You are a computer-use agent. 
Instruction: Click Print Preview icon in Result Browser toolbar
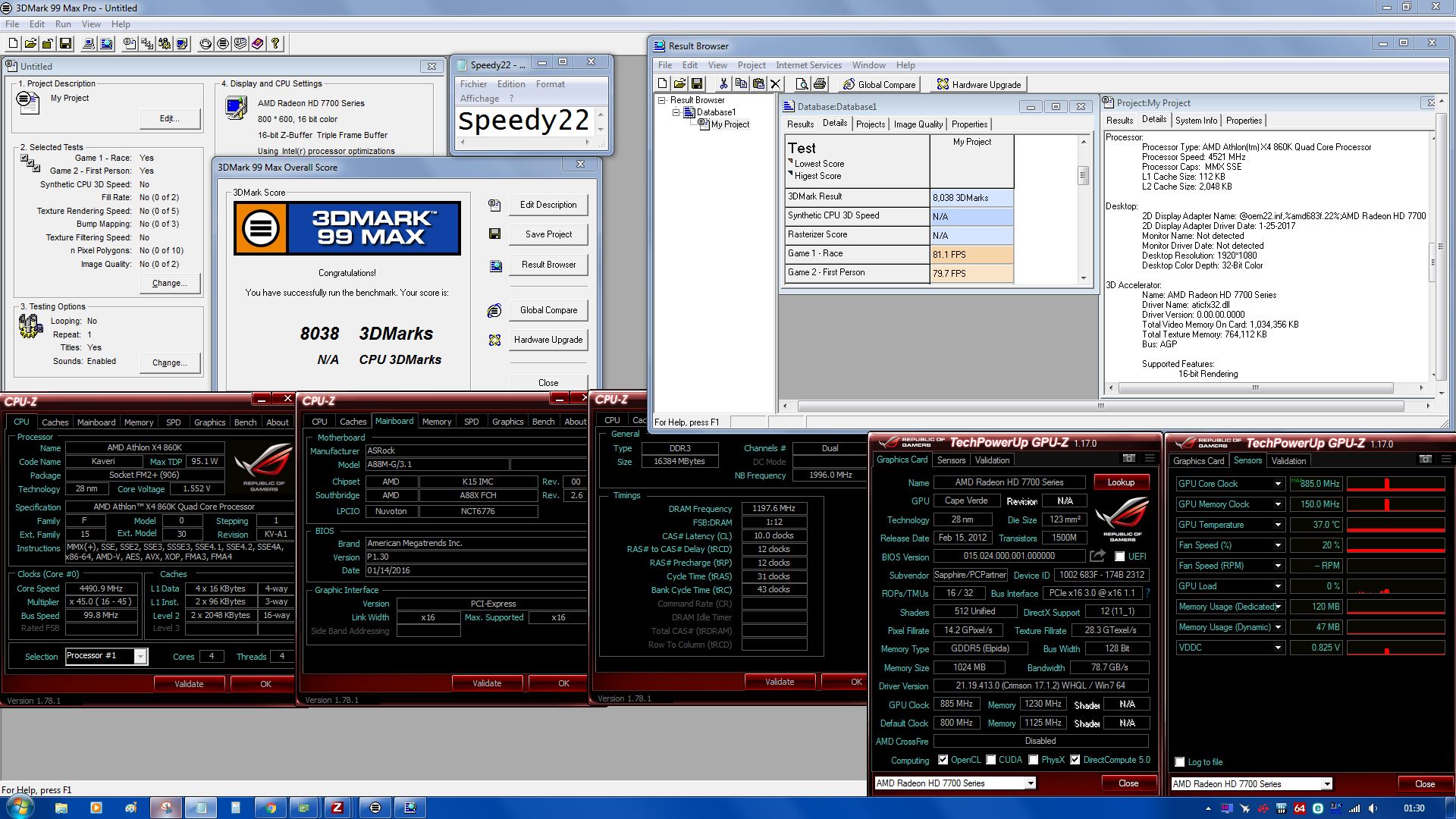(802, 84)
